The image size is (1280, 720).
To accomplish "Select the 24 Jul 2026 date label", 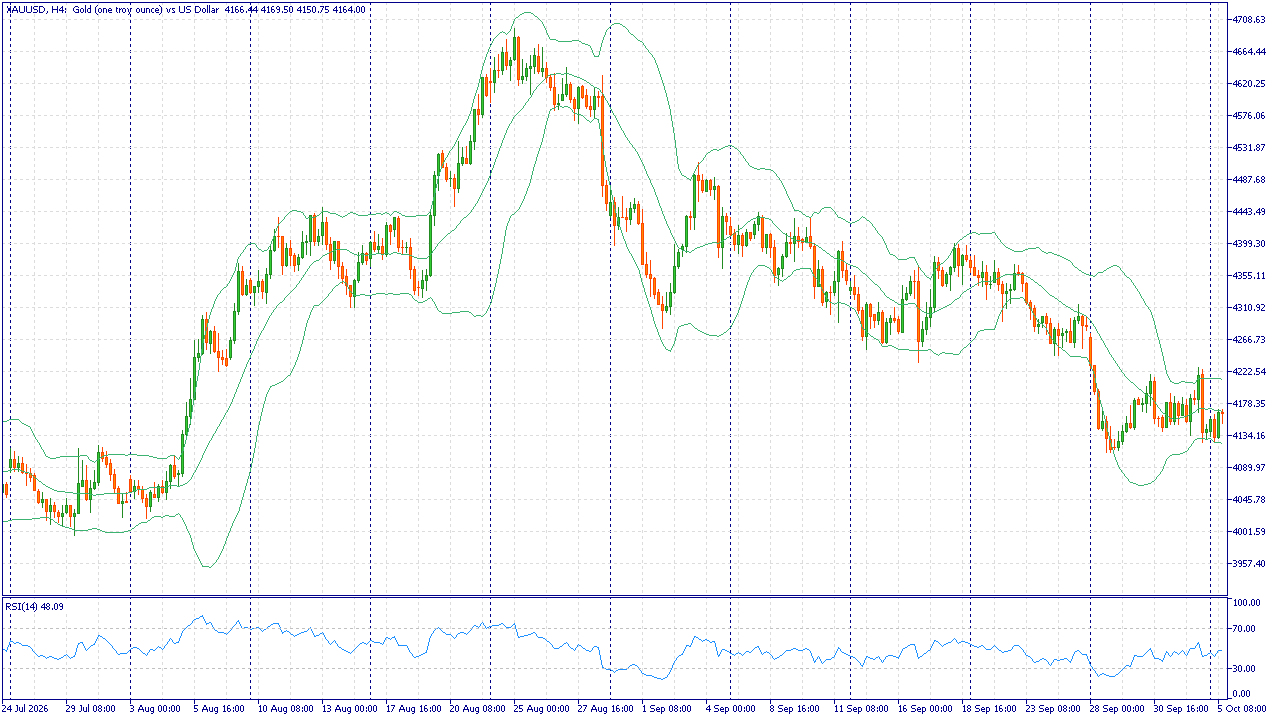I will click(27, 708).
